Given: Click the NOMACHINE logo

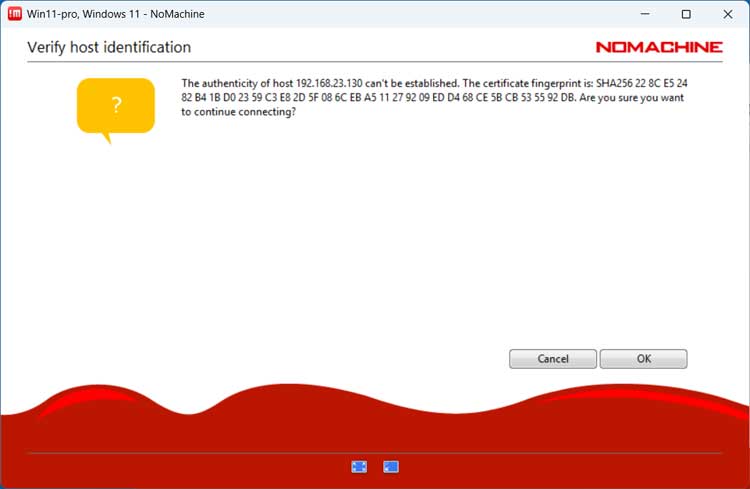Looking at the screenshot, I should click(x=659, y=47).
